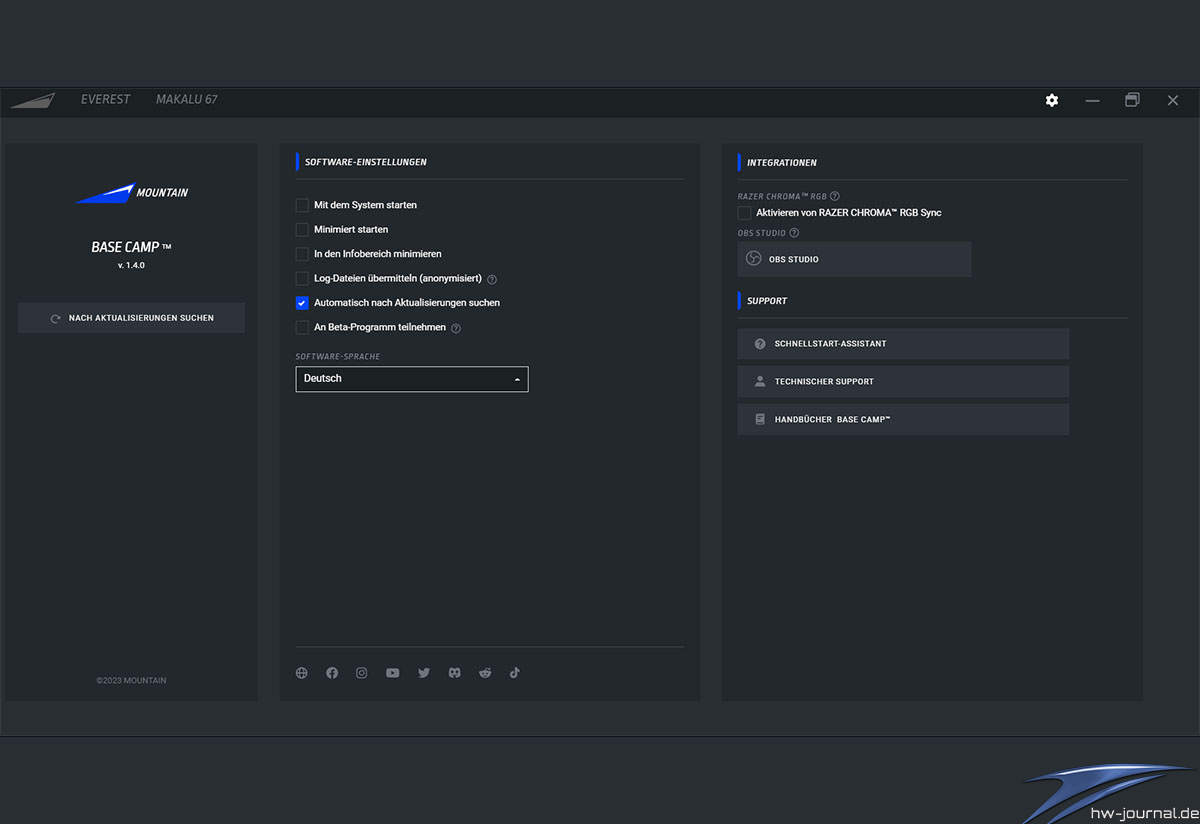Open the website globe icon

tap(302, 673)
